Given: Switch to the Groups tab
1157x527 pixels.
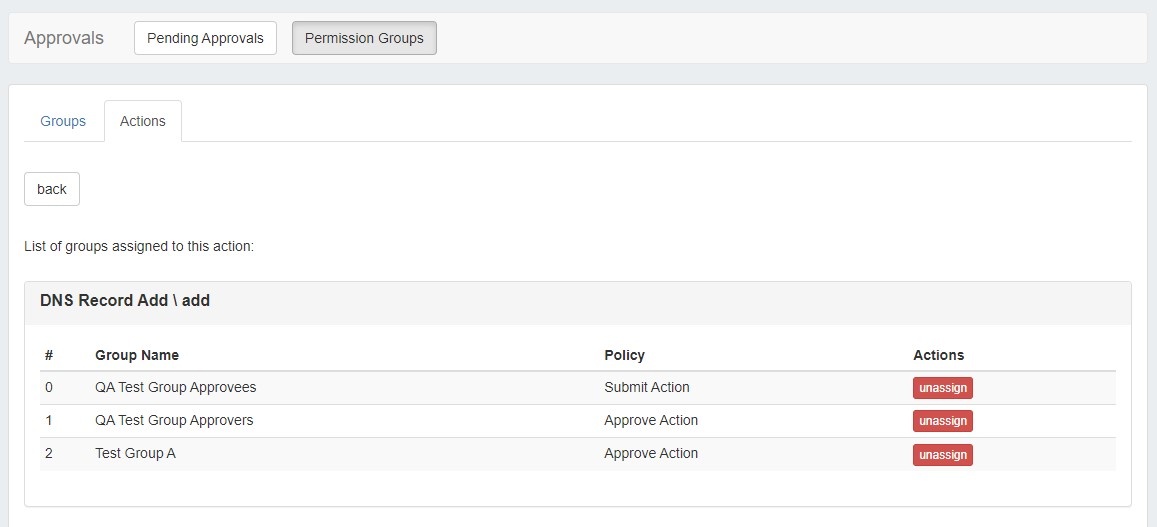Looking at the screenshot, I should [63, 121].
